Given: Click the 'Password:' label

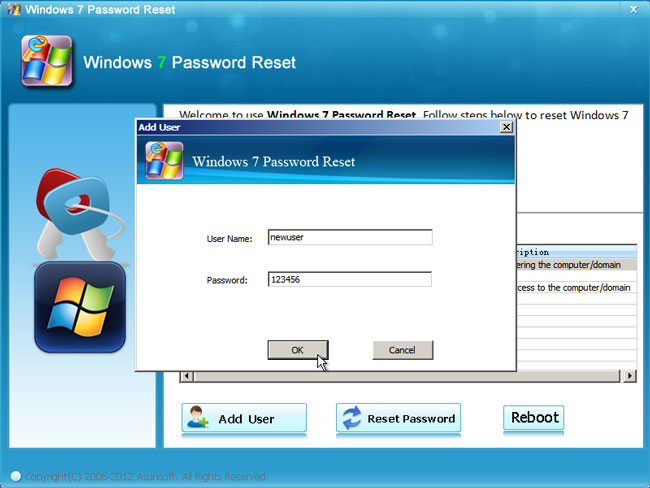Looking at the screenshot, I should [227, 280].
